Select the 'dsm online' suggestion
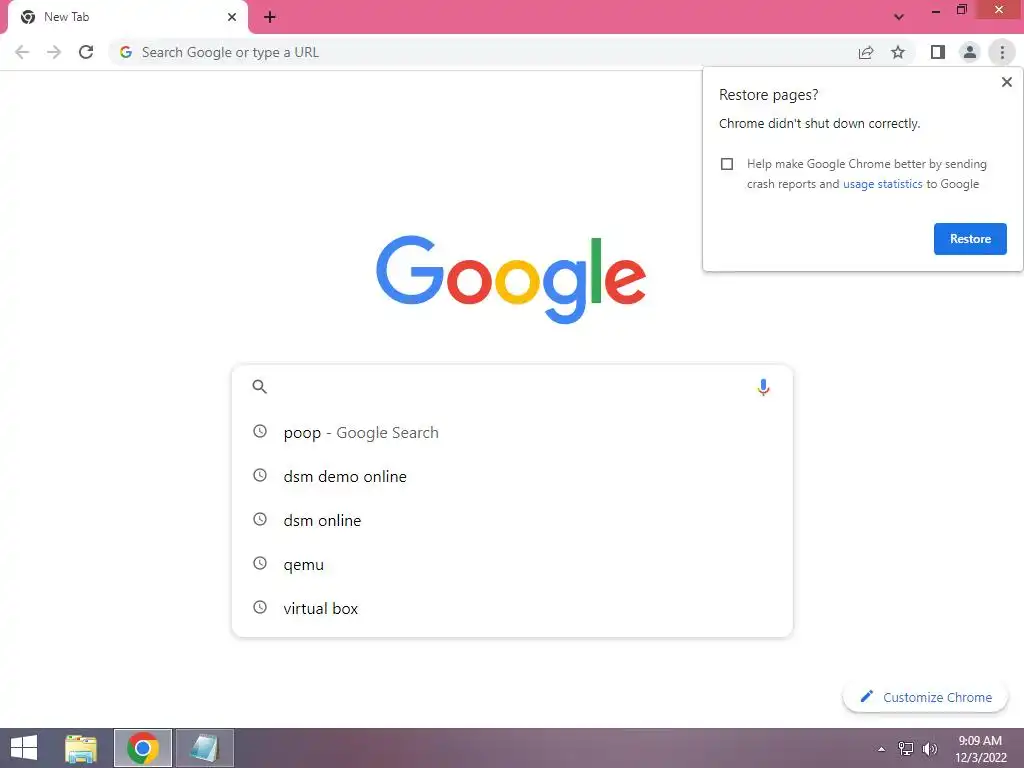The image size is (1024, 768). (512, 520)
